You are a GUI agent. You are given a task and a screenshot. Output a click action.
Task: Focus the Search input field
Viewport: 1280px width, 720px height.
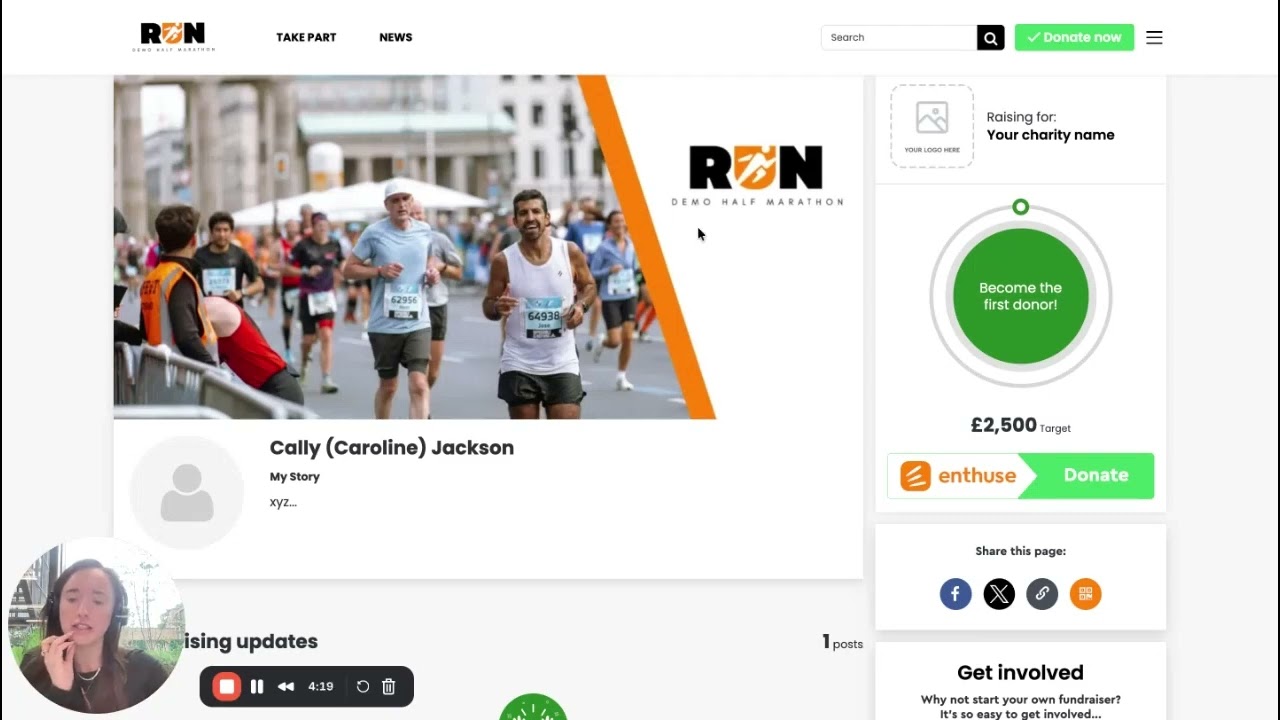tap(899, 37)
